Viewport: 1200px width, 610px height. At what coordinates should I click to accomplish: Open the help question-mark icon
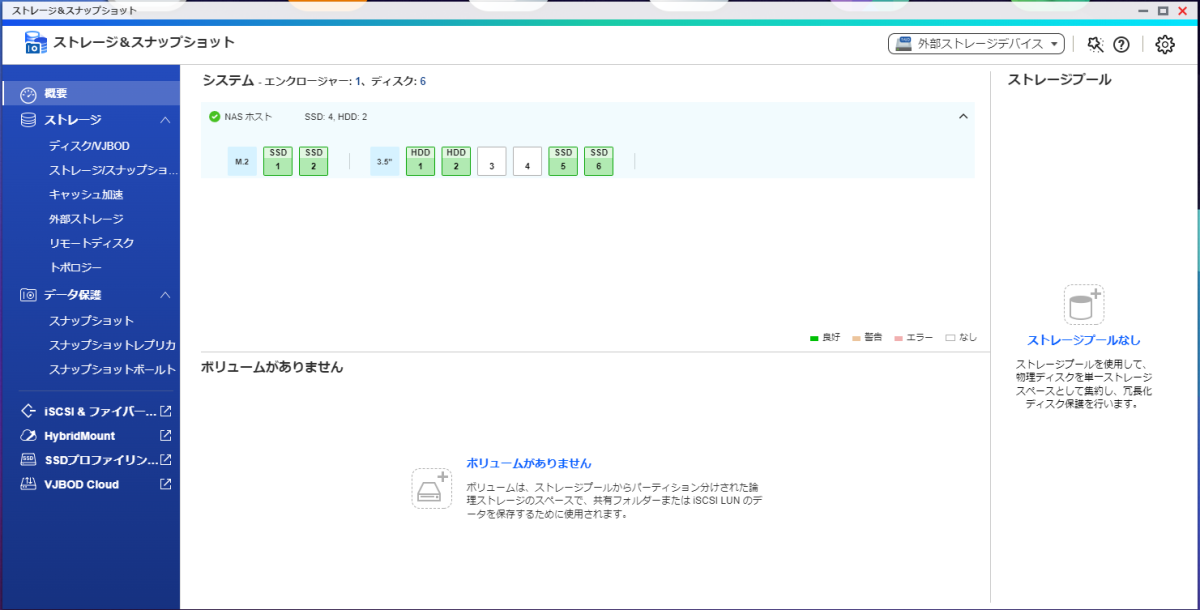pyautogui.click(x=1121, y=44)
